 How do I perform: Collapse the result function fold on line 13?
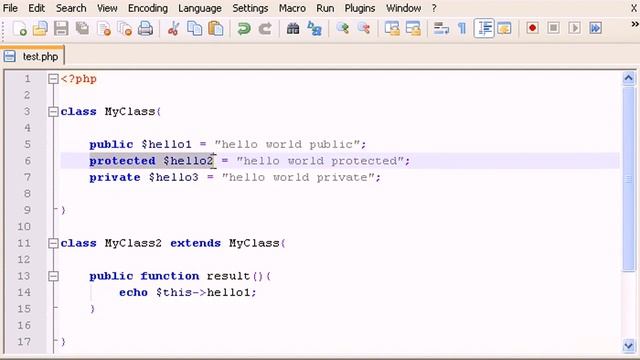[x=53, y=276]
